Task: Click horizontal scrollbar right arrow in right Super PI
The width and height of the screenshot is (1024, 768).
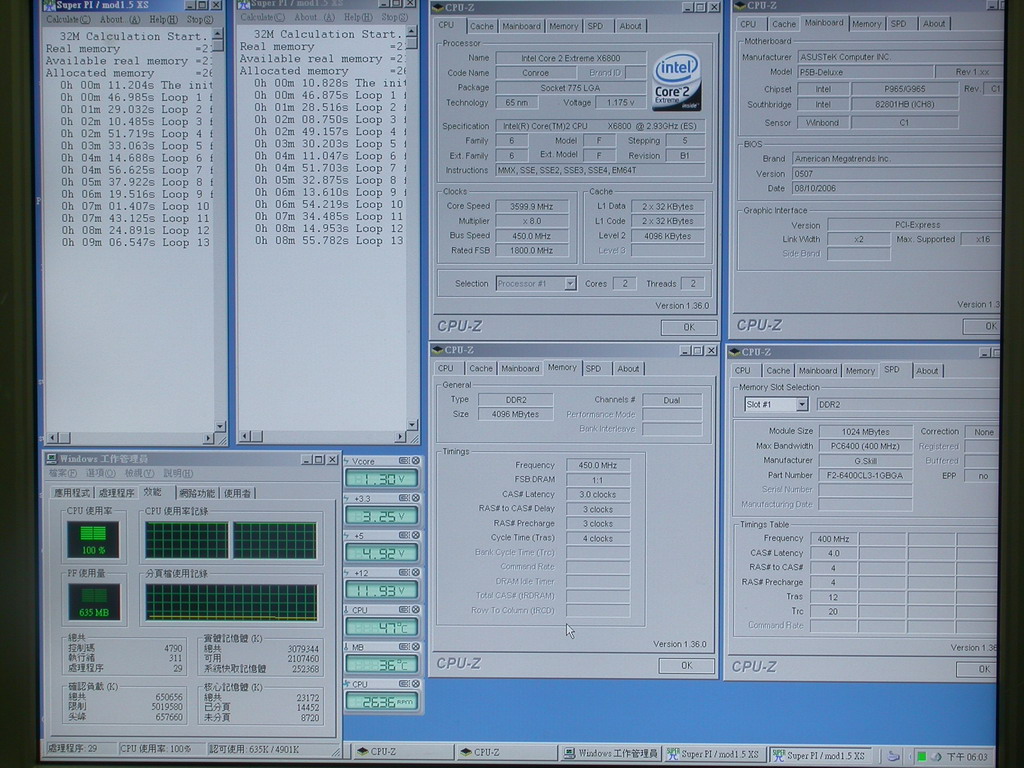Action: 400,436
